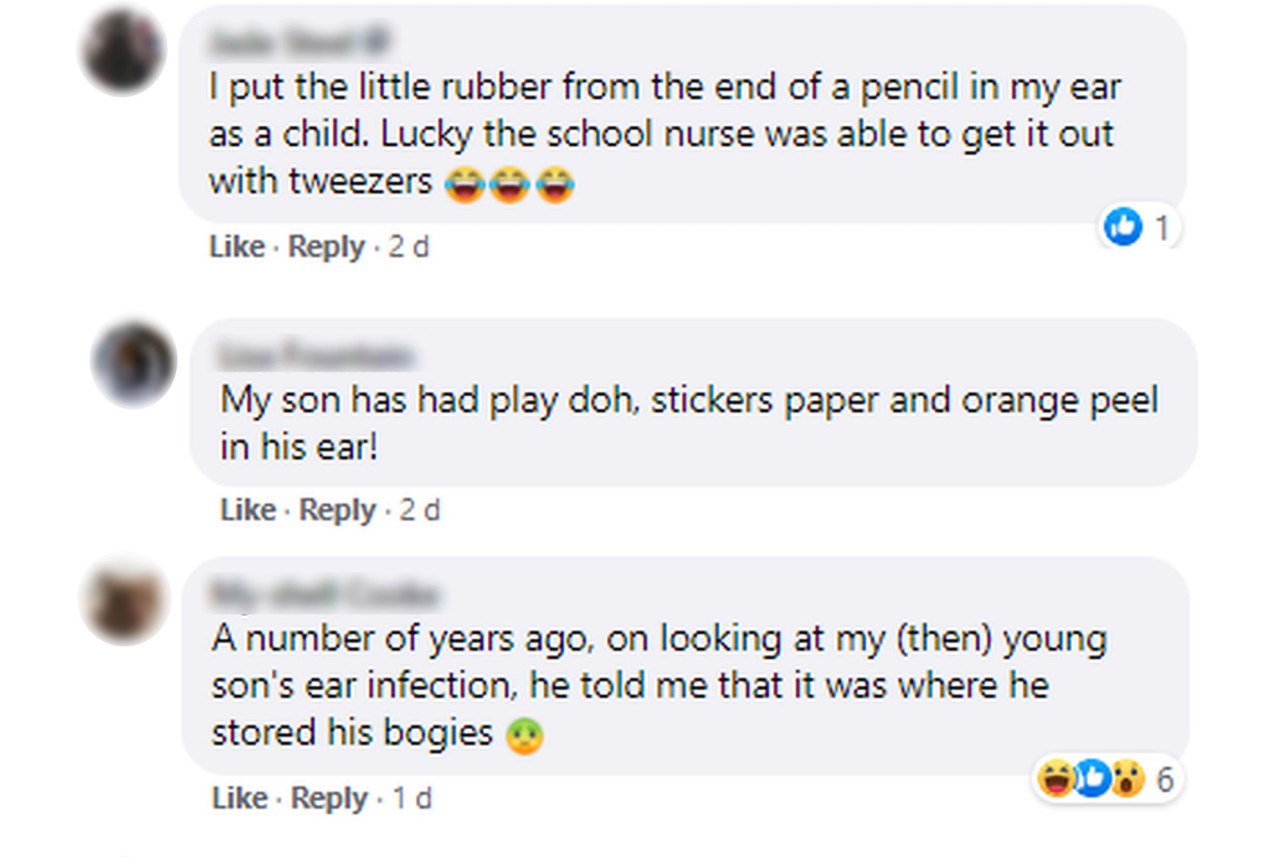Open the pencil rubber commenter's profile picture

coord(124,49)
